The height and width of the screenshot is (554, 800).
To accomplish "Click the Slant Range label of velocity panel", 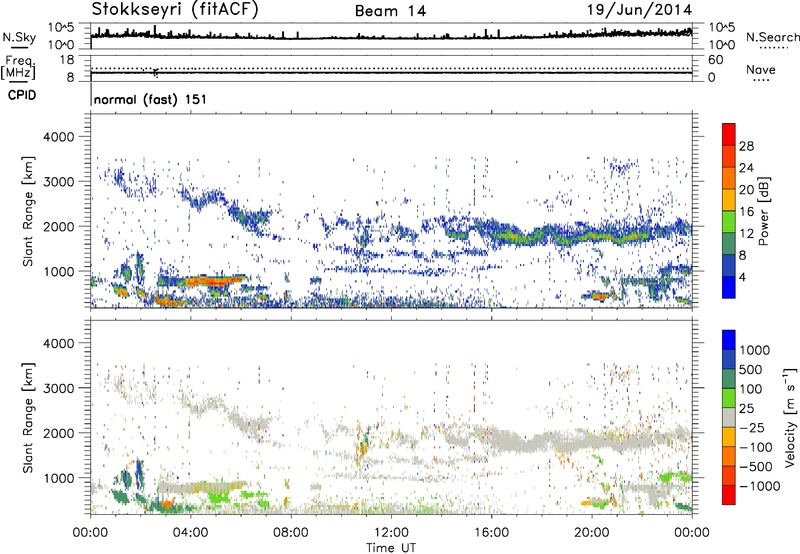I will (x=28, y=418).
